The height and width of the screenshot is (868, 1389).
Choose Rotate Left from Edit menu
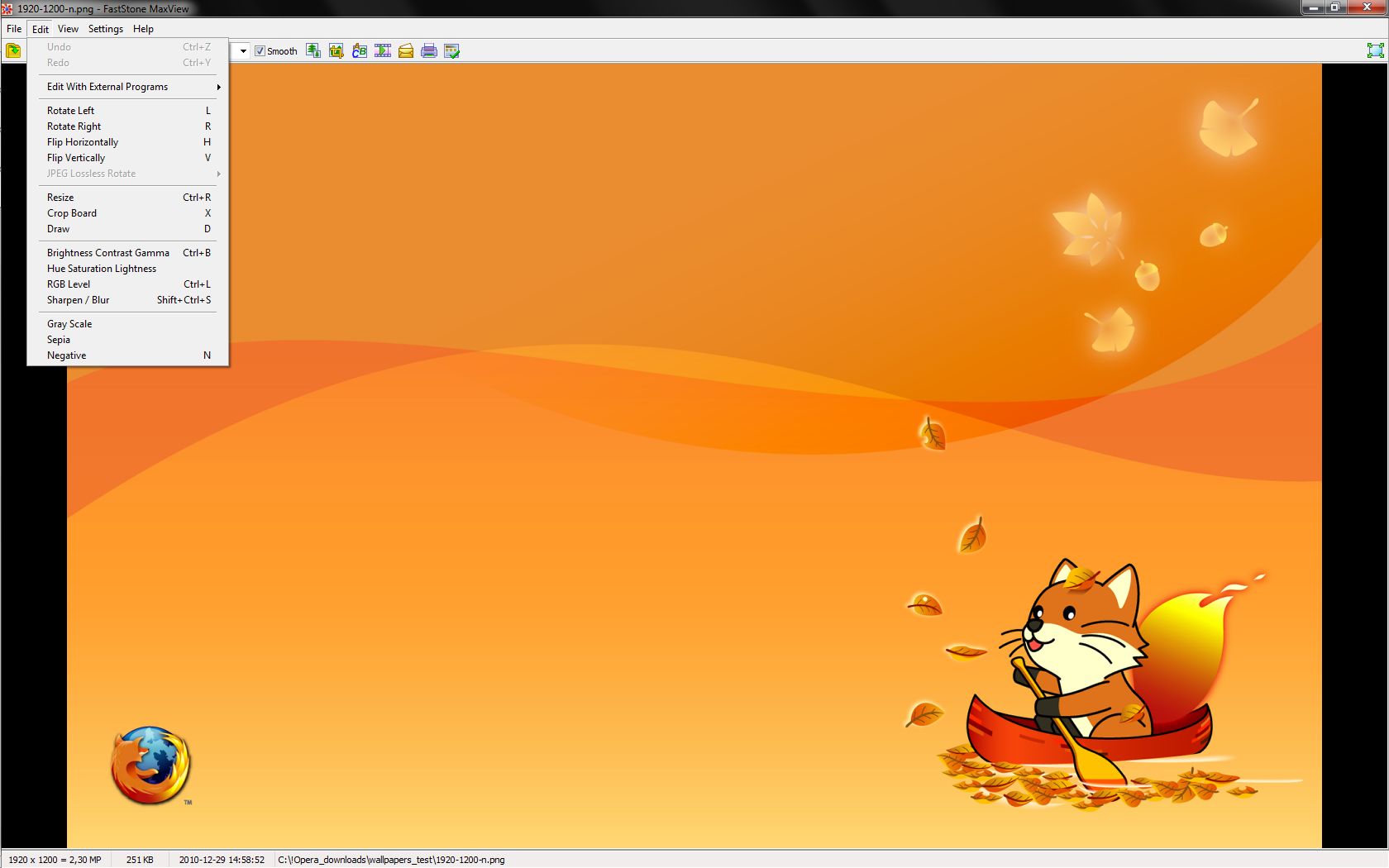tap(127, 111)
